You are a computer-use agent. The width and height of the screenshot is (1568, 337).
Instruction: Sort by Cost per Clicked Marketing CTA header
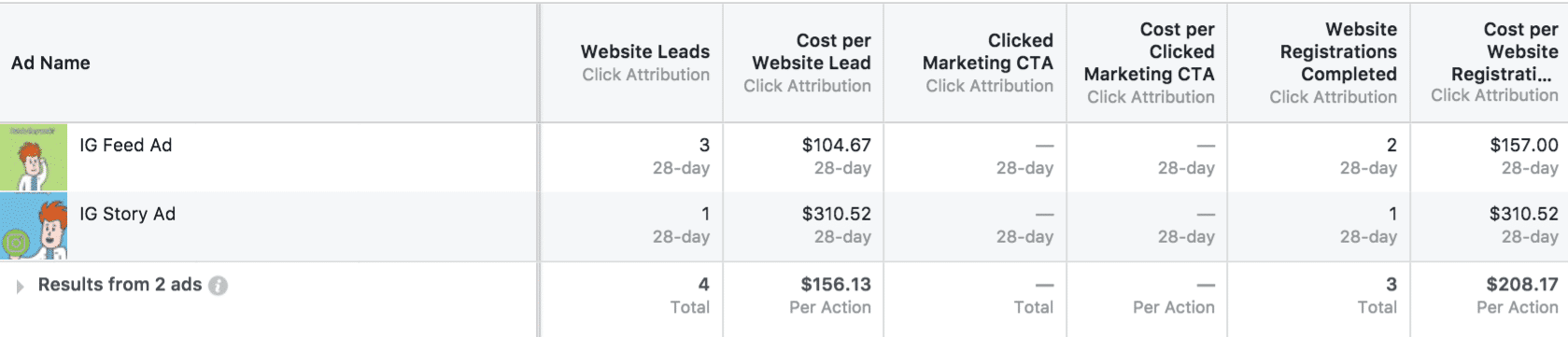click(x=1149, y=51)
